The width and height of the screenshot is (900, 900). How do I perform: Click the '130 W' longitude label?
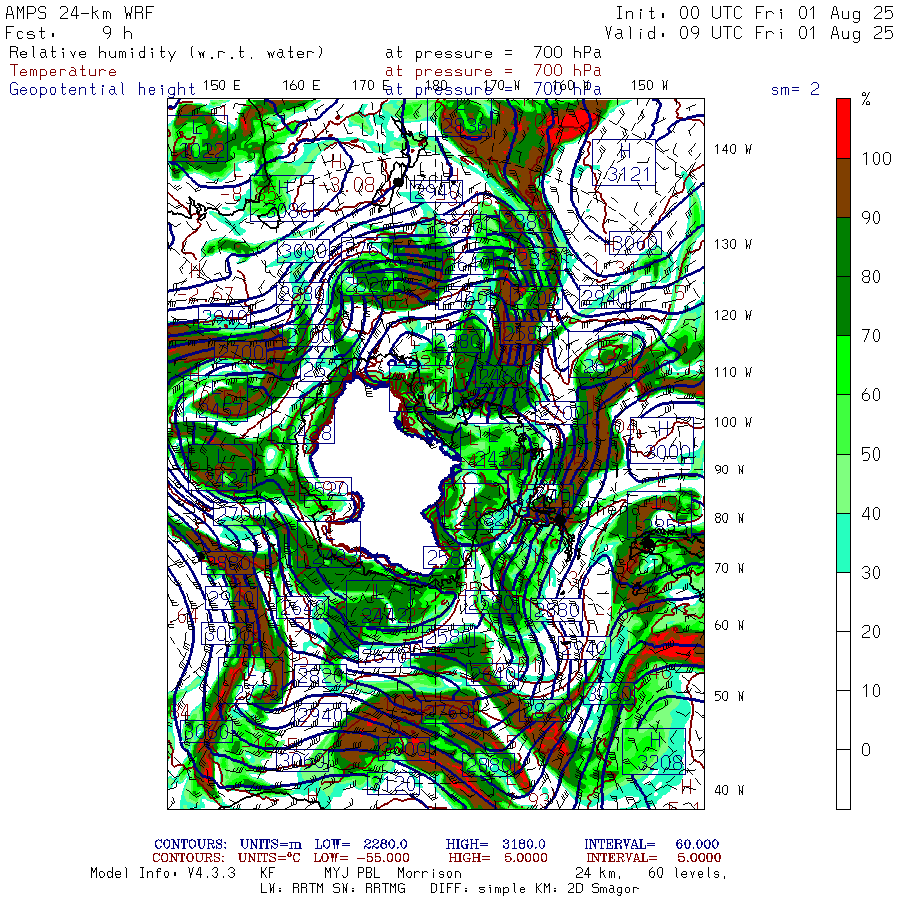click(733, 244)
